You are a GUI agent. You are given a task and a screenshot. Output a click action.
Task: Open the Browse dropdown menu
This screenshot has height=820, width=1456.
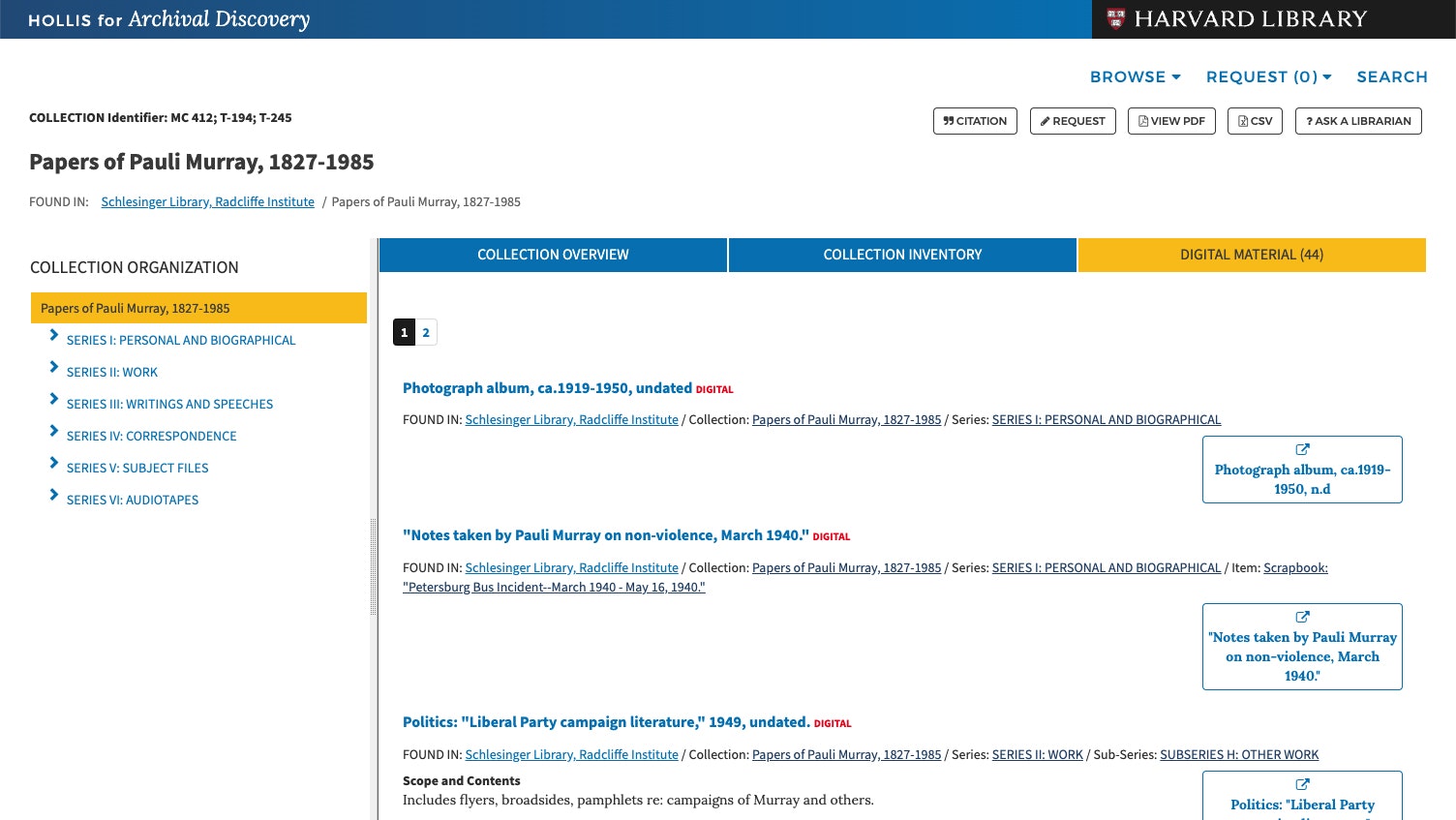pyautogui.click(x=1135, y=76)
